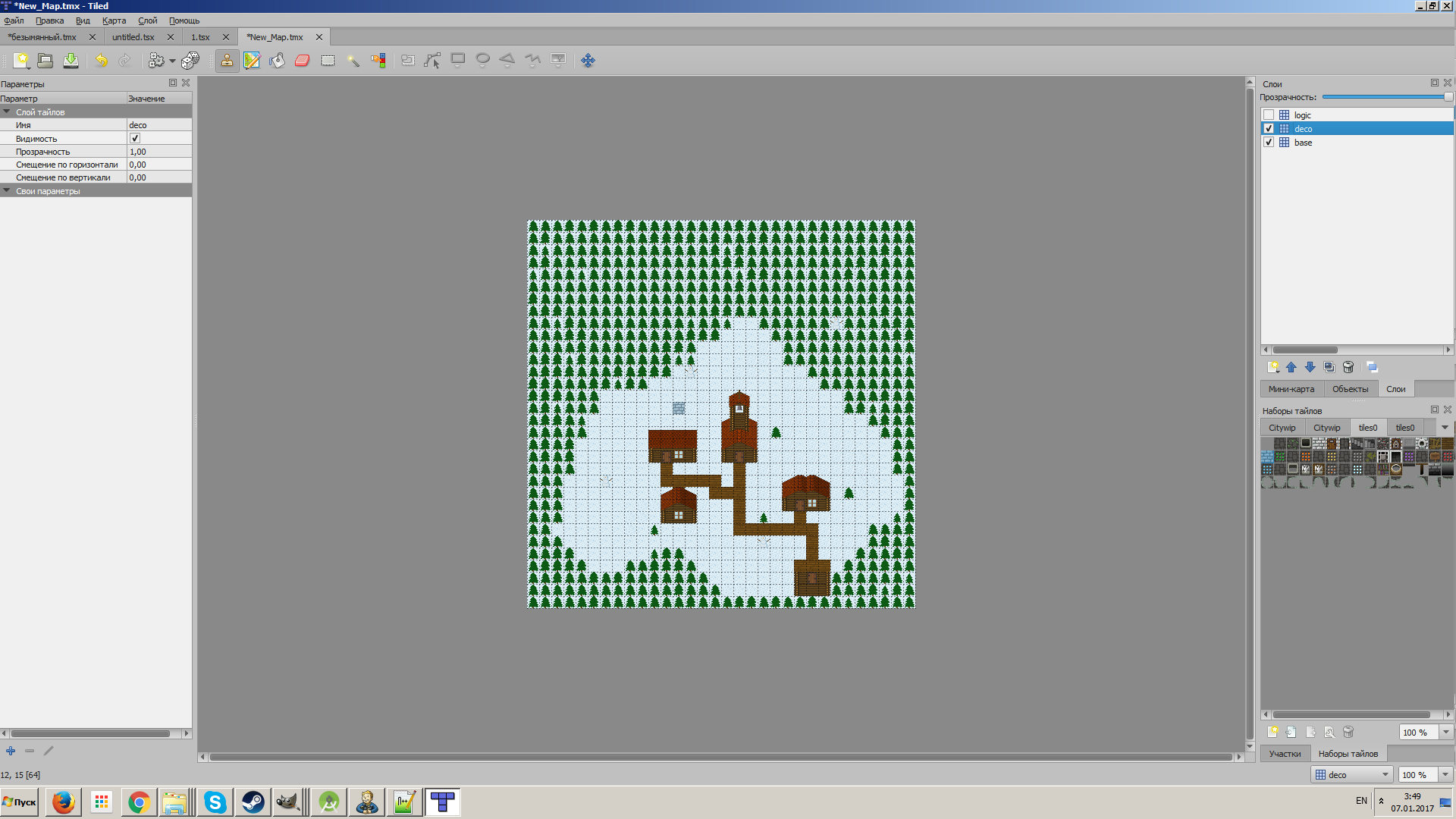
Task: Toggle Random Mode dice icon
Action: click(x=190, y=61)
